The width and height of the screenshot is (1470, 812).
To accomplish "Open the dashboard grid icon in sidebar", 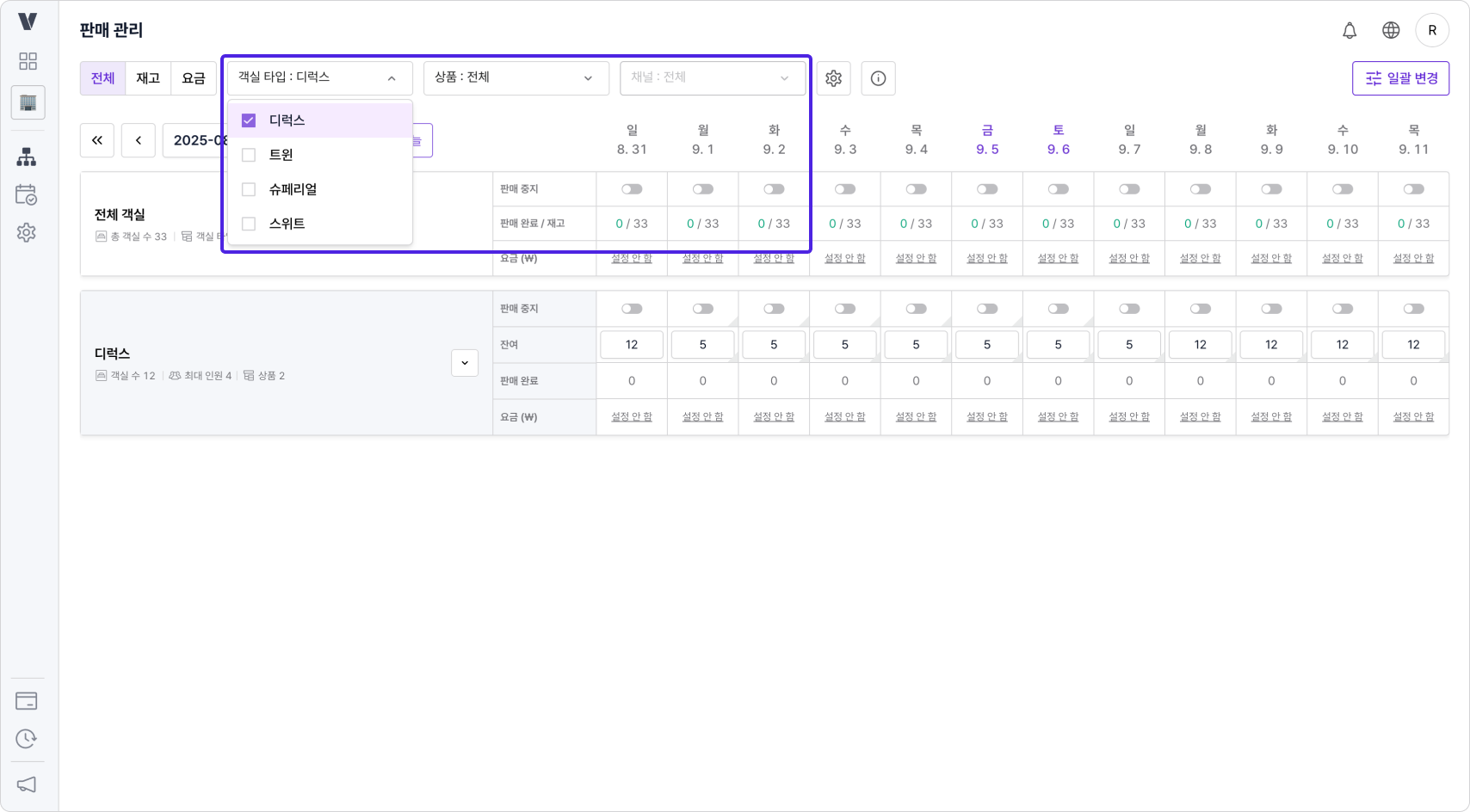I will 28,61.
